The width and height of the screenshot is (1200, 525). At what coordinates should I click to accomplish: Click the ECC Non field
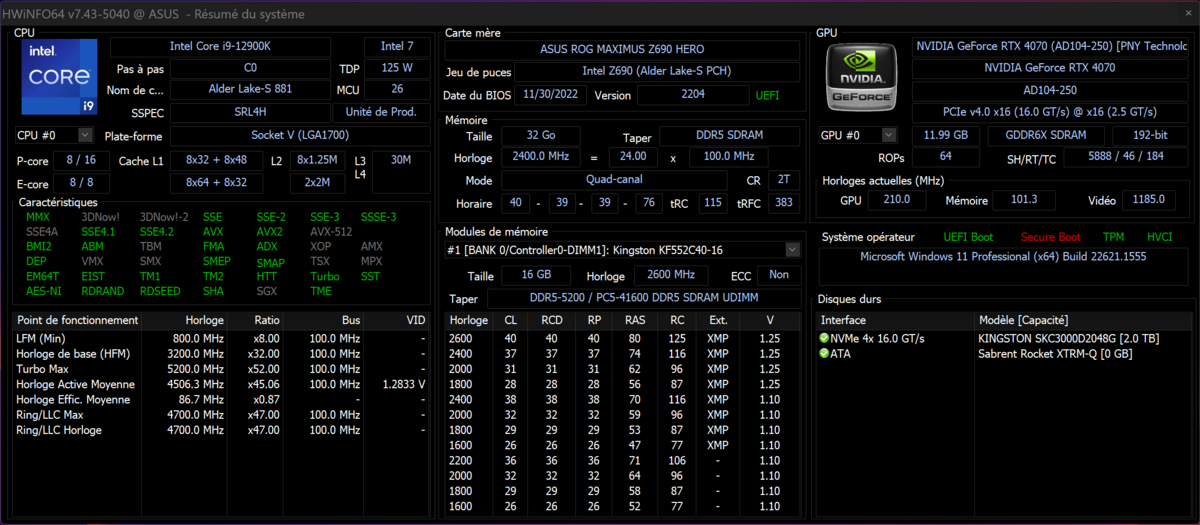pos(779,275)
